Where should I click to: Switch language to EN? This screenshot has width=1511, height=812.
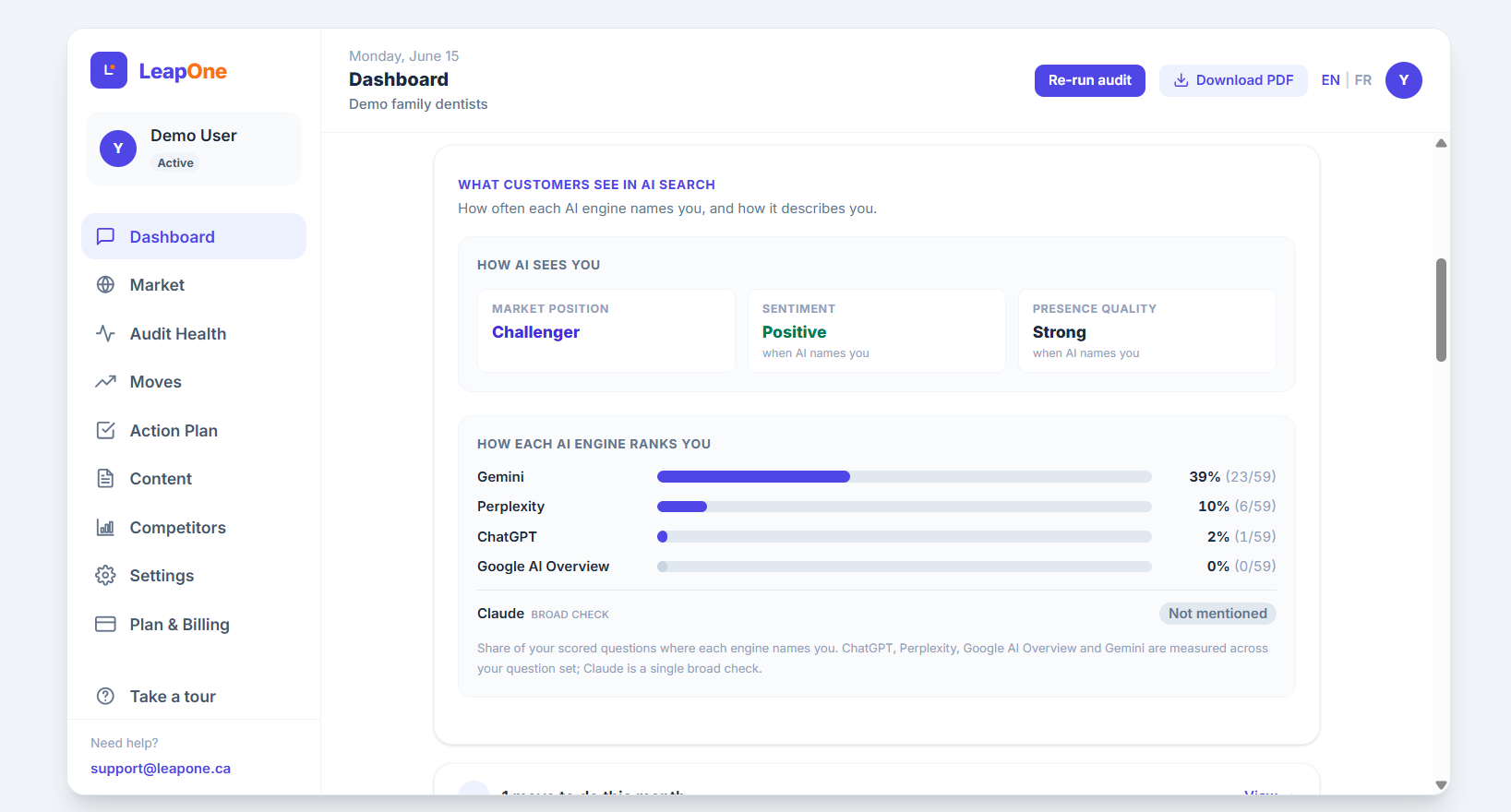click(x=1330, y=80)
